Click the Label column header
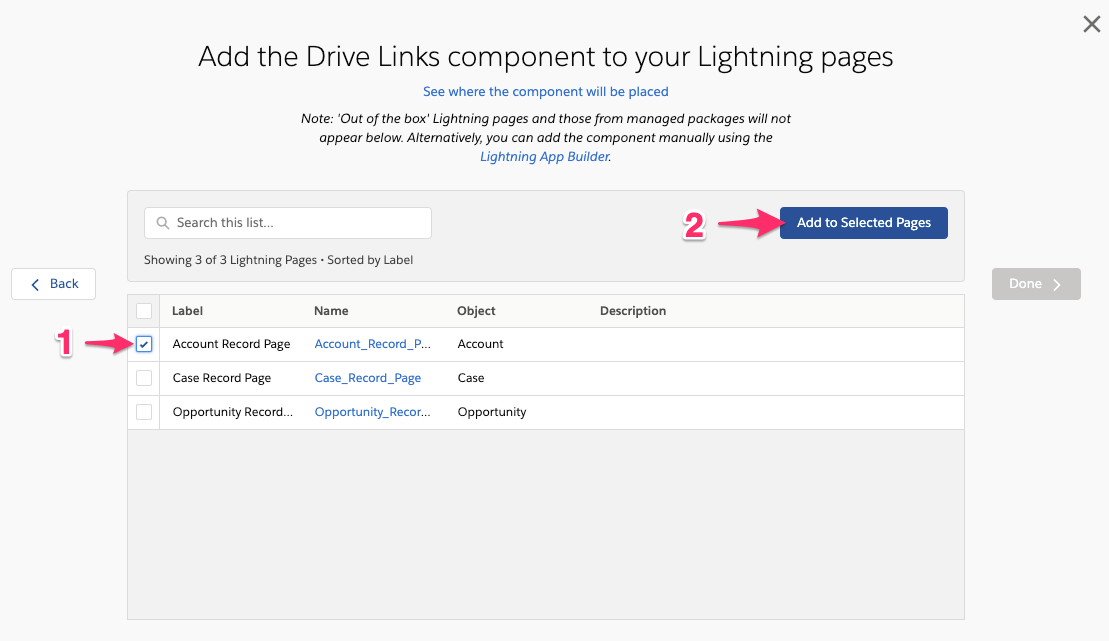 coord(187,311)
